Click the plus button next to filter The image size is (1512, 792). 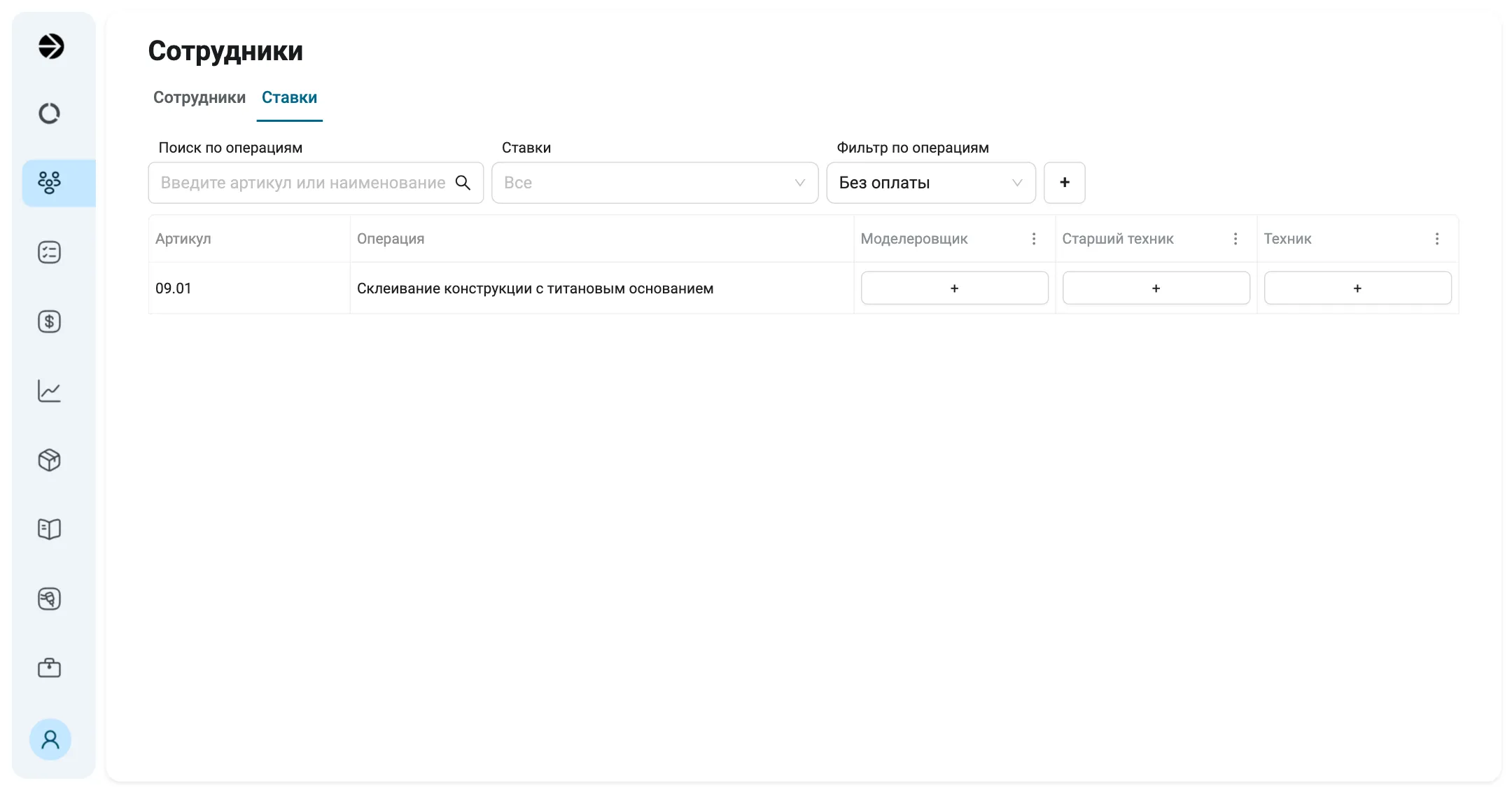click(x=1065, y=183)
